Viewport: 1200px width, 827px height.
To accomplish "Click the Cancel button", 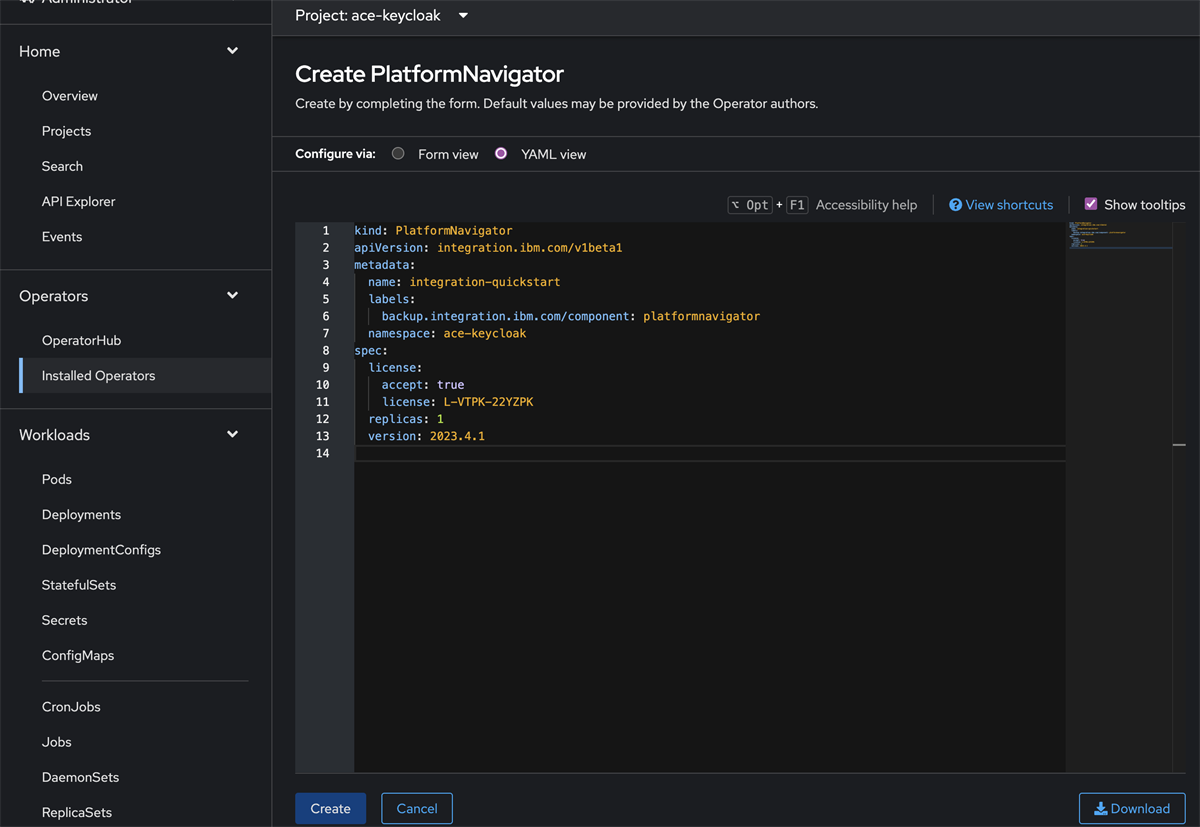I will [417, 809].
